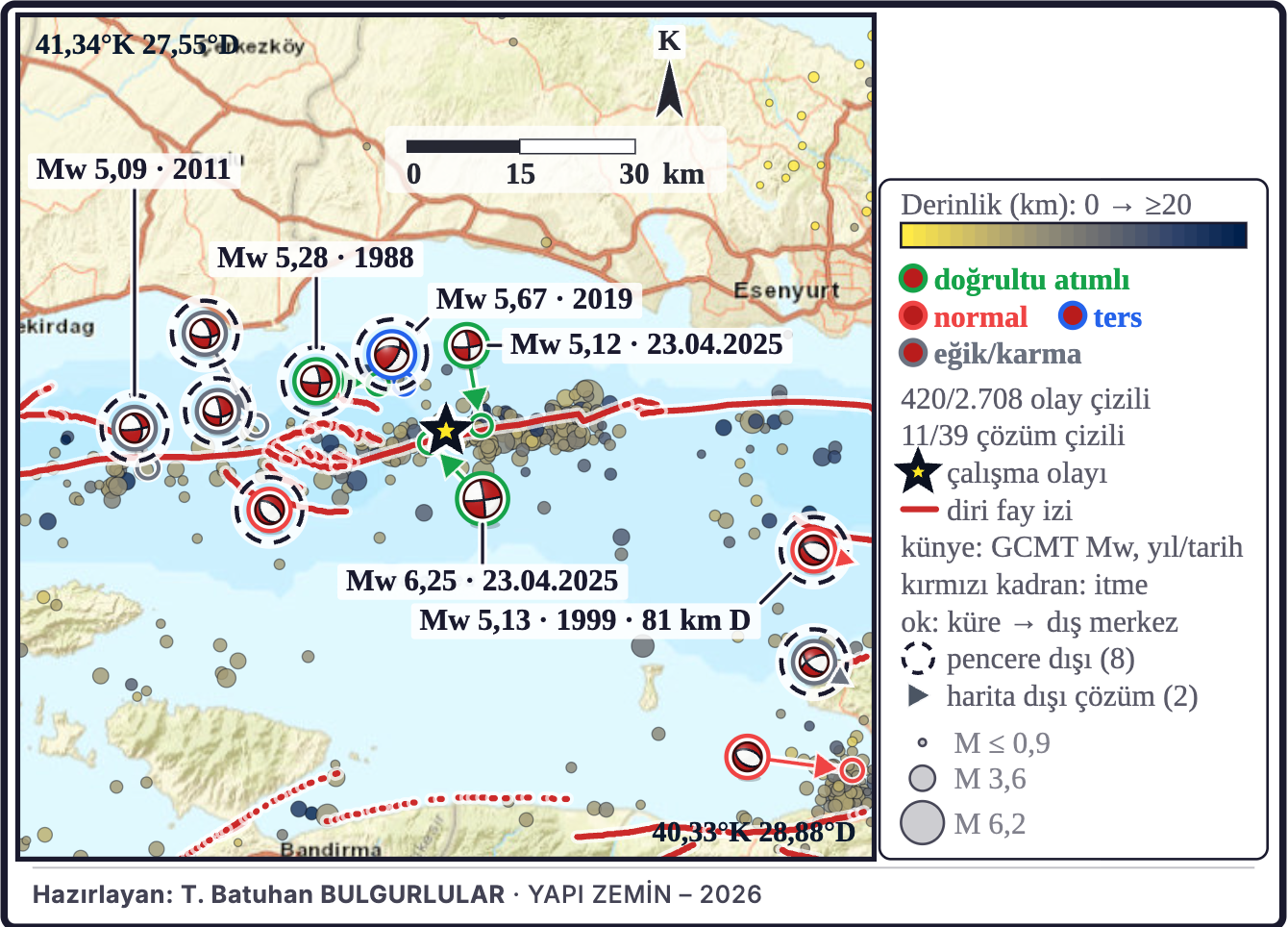Click the green doğrultu atımlı legend circle
This screenshot has height=927, width=1288.
tap(912, 279)
